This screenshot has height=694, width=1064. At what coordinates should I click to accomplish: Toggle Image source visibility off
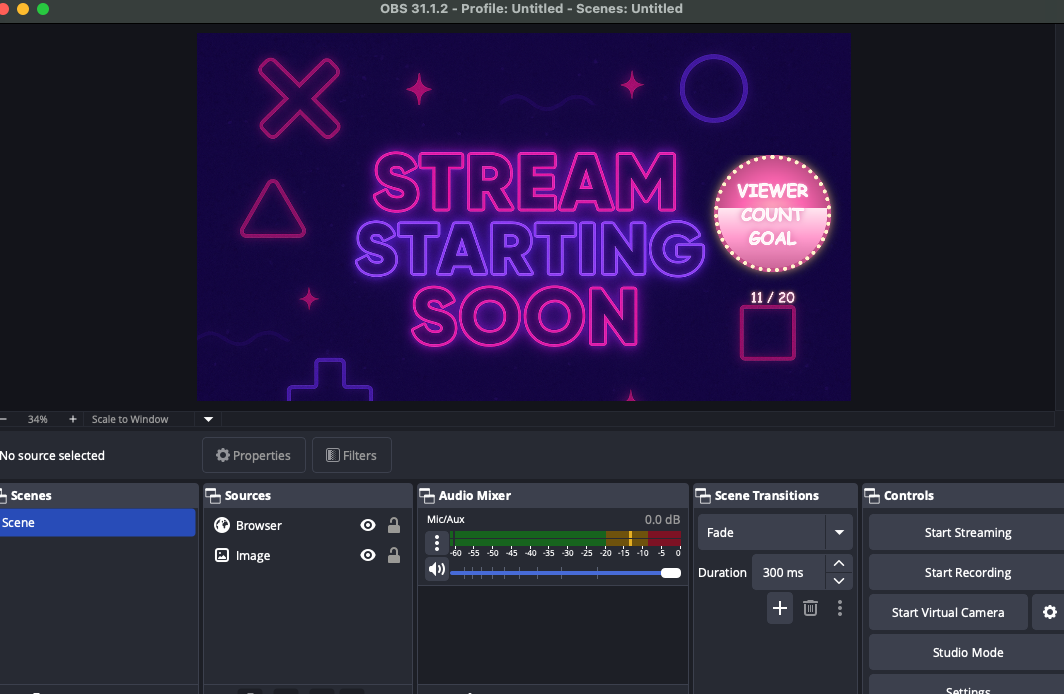pyautogui.click(x=367, y=555)
